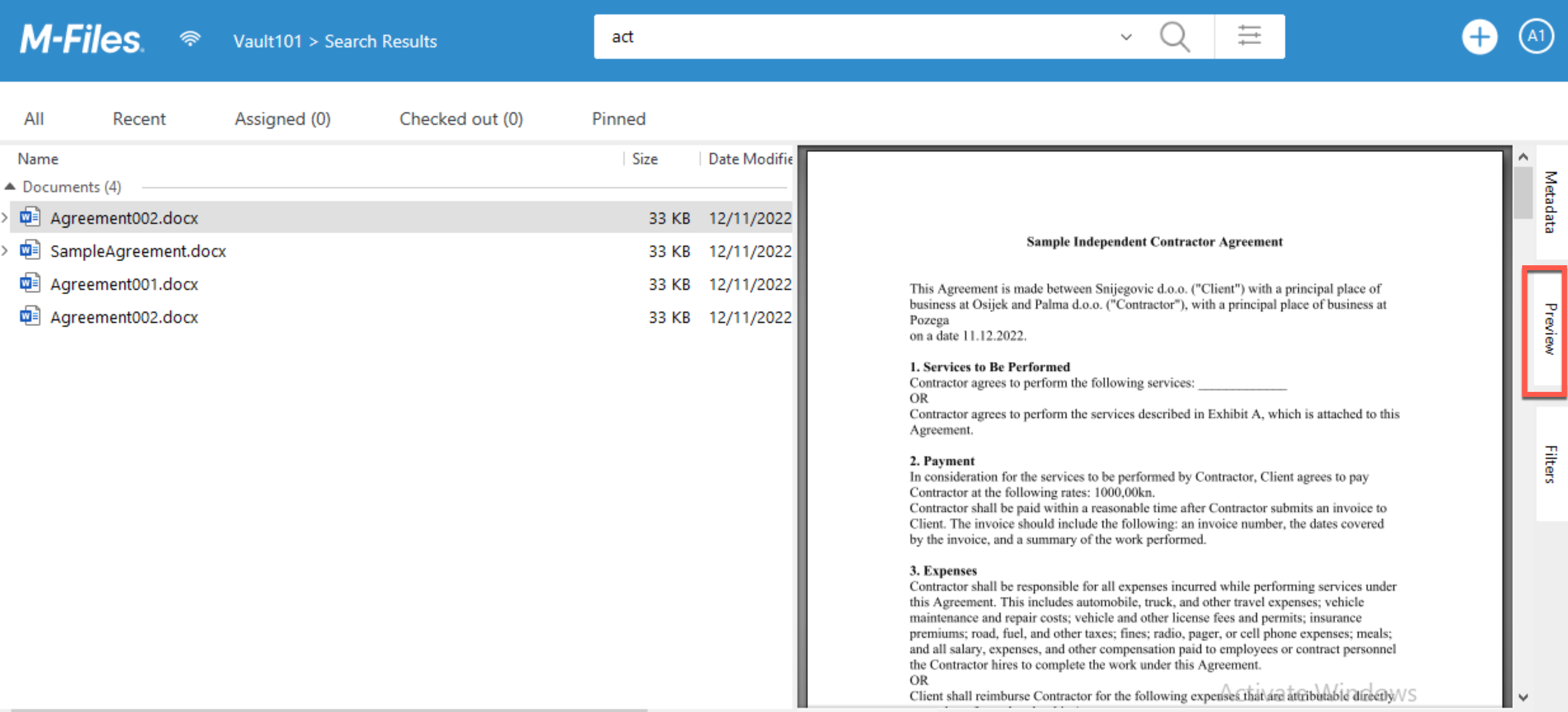The image size is (1568, 712).
Task: Create new object with plus button
Action: coord(1479,37)
